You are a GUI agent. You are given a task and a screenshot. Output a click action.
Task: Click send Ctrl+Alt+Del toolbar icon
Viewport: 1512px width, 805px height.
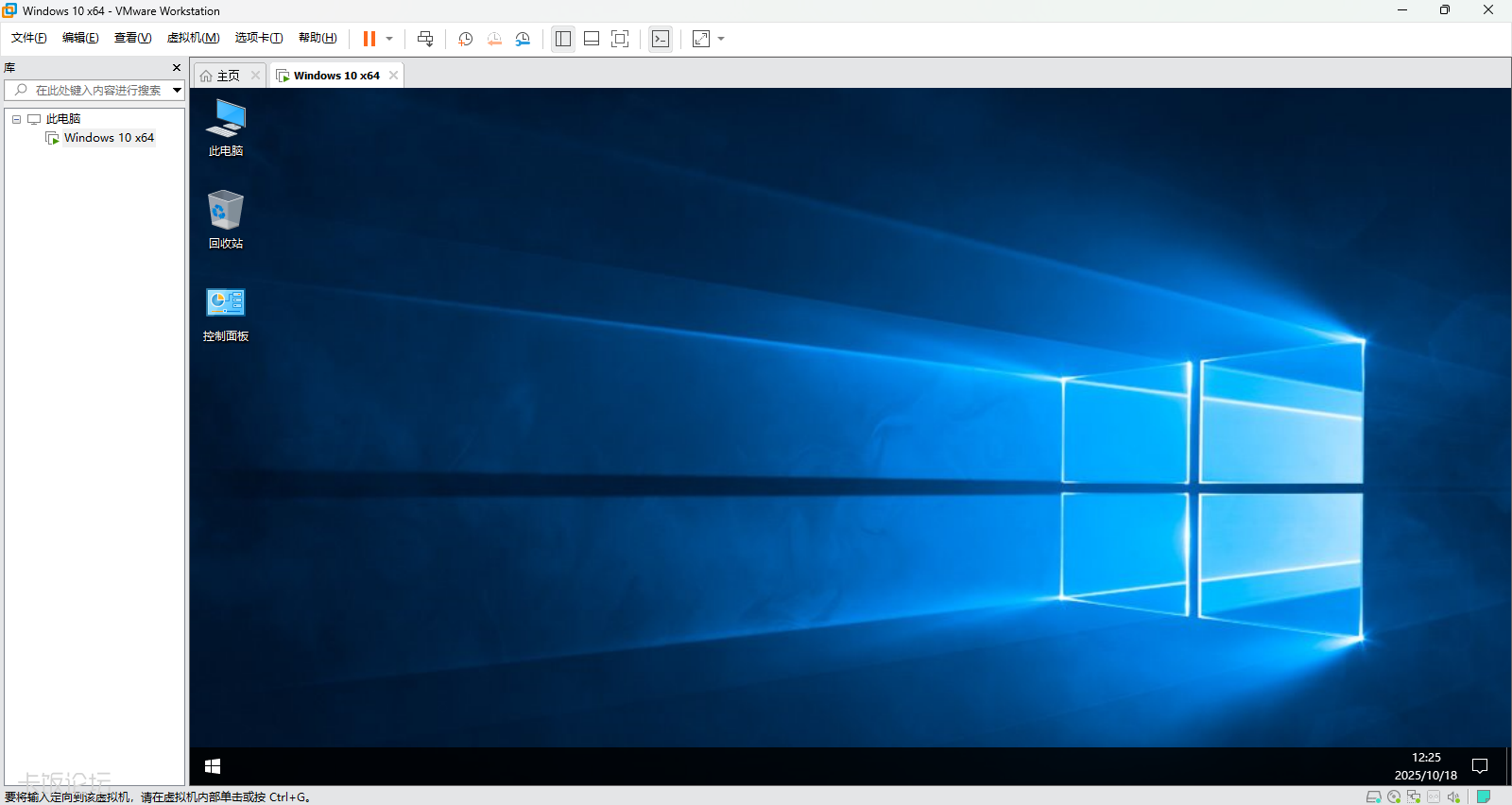click(x=425, y=39)
